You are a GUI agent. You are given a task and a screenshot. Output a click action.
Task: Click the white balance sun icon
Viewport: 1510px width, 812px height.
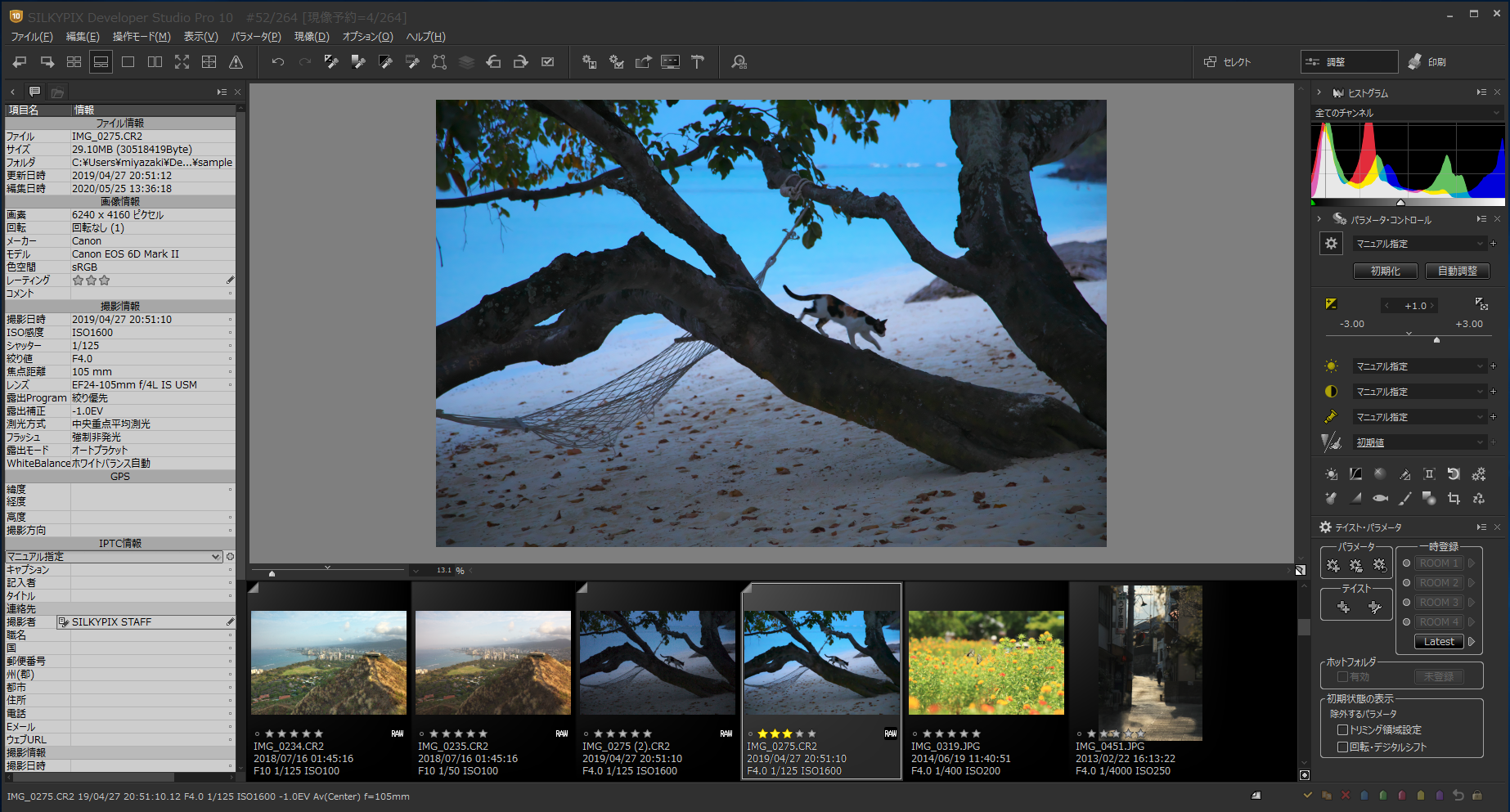point(1332,366)
